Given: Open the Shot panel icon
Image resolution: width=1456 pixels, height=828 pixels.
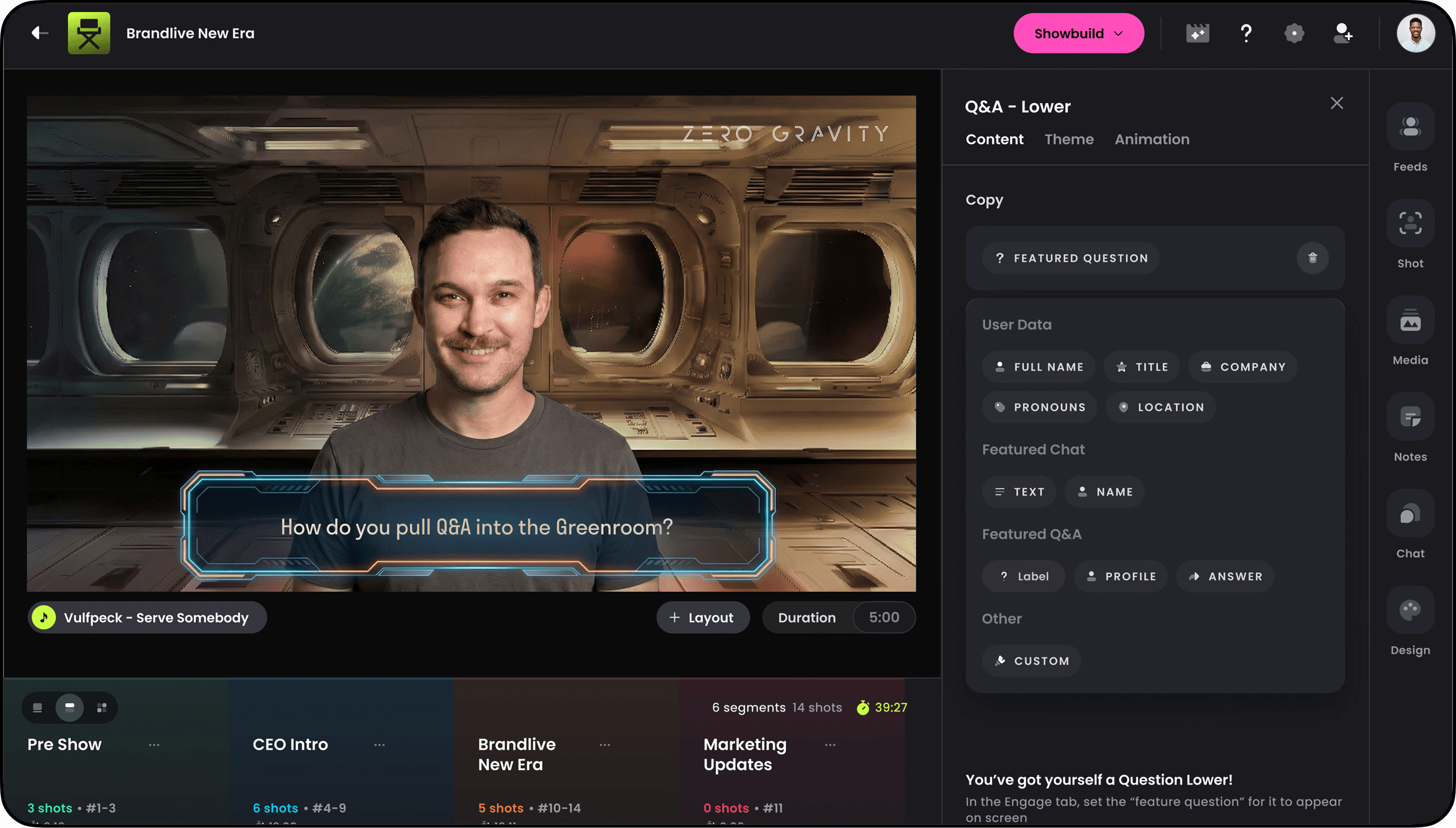Looking at the screenshot, I should 1410,224.
